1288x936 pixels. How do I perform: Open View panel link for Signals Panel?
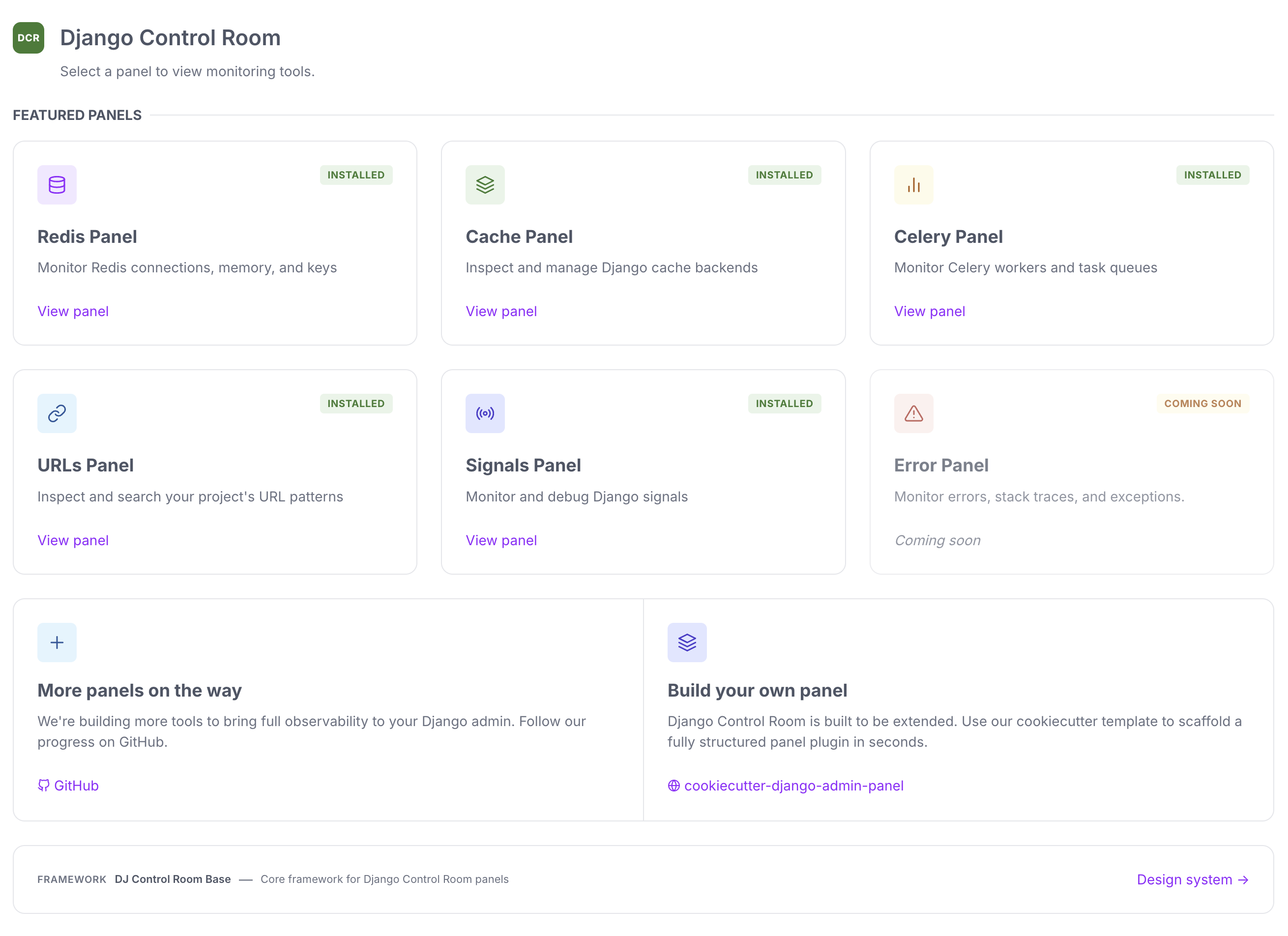501,541
